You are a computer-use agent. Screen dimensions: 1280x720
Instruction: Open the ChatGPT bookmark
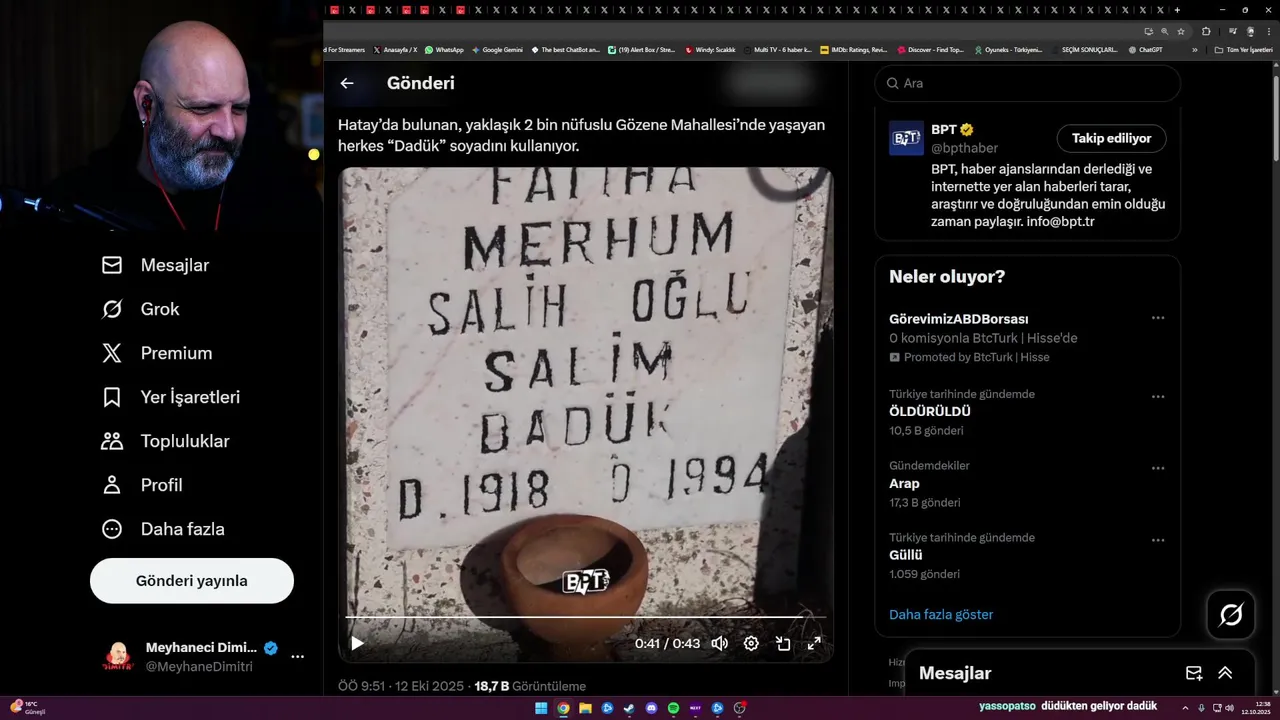pyautogui.click(x=1144, y=49)
